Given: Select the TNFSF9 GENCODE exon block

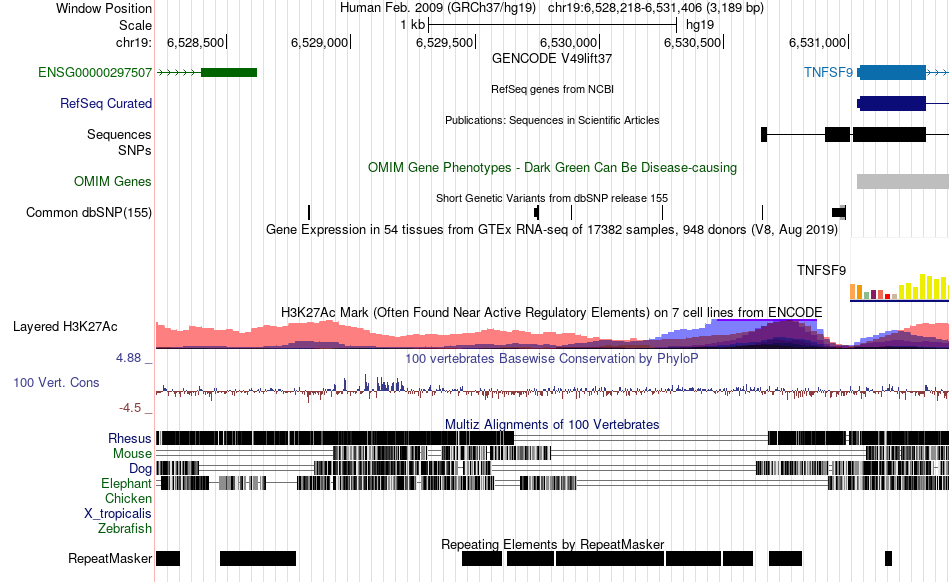Looking at the screenshot, I should [x=892, y=73].
